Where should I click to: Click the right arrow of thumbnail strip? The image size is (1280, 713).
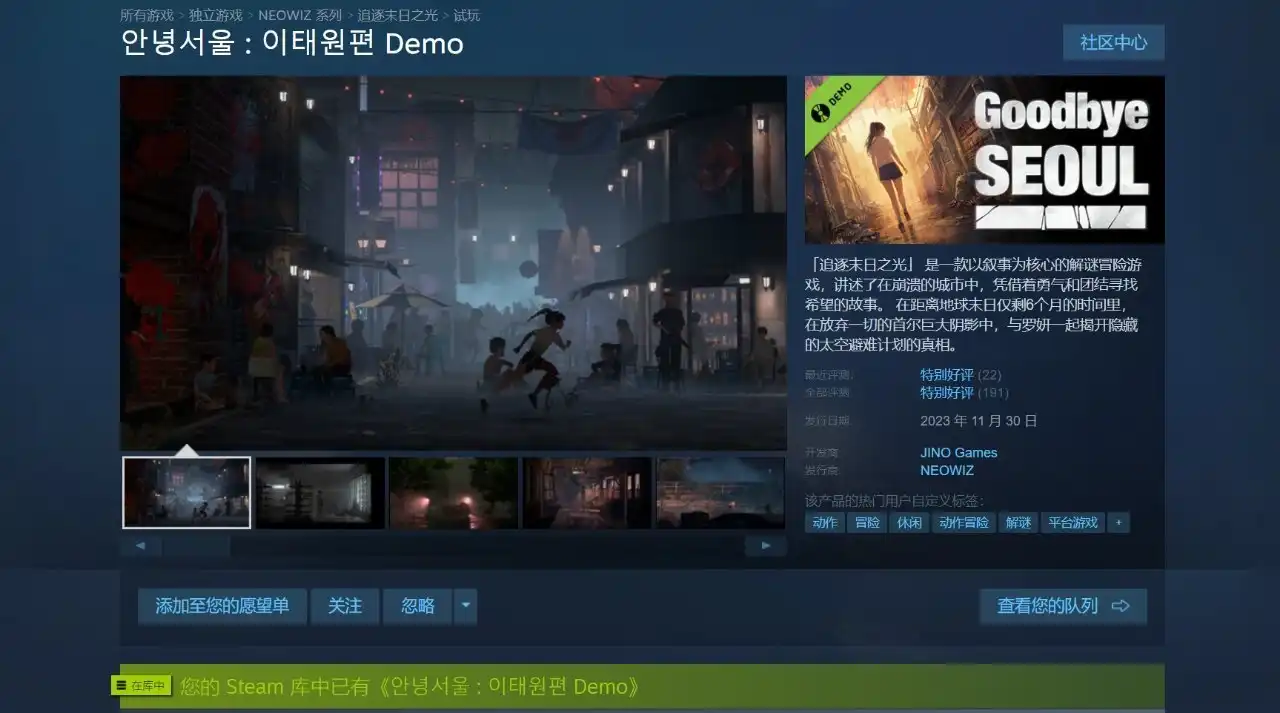click(x=766, y=546)
